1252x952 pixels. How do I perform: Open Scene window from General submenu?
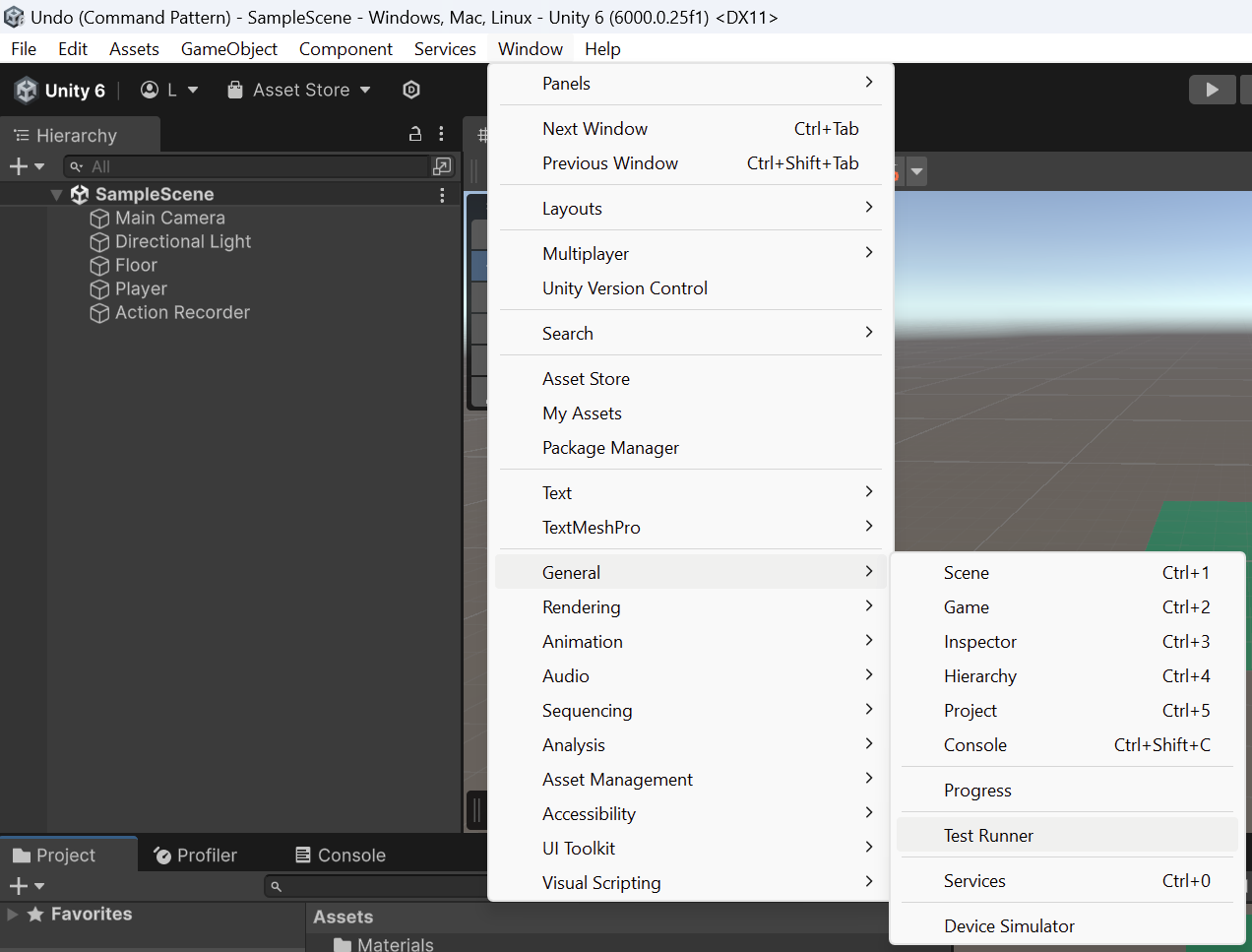point(1068,573)
